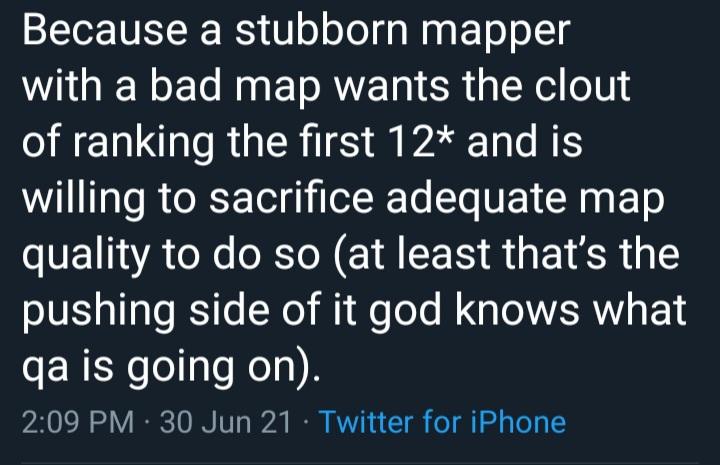Click the divider line below the timestamp
Viewport: 720px width, 465px height.
[360, 463]
